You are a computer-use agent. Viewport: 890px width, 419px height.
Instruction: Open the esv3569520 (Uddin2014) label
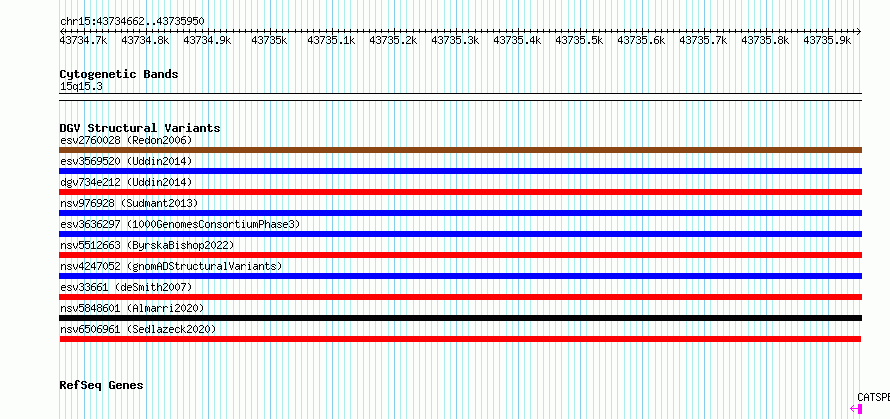pyautogui.click(x=126, y=161)
